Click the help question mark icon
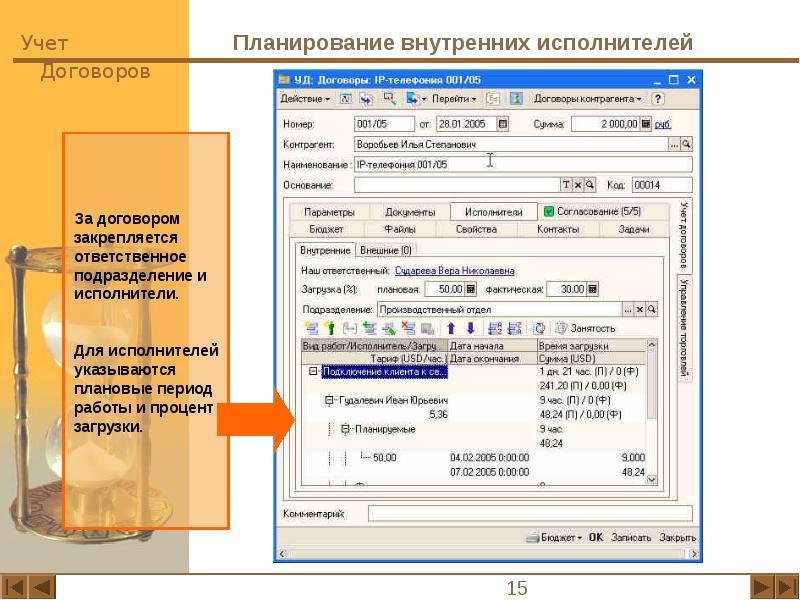The width and height of the screenshot is (800, 600). (x=657, y=99)
